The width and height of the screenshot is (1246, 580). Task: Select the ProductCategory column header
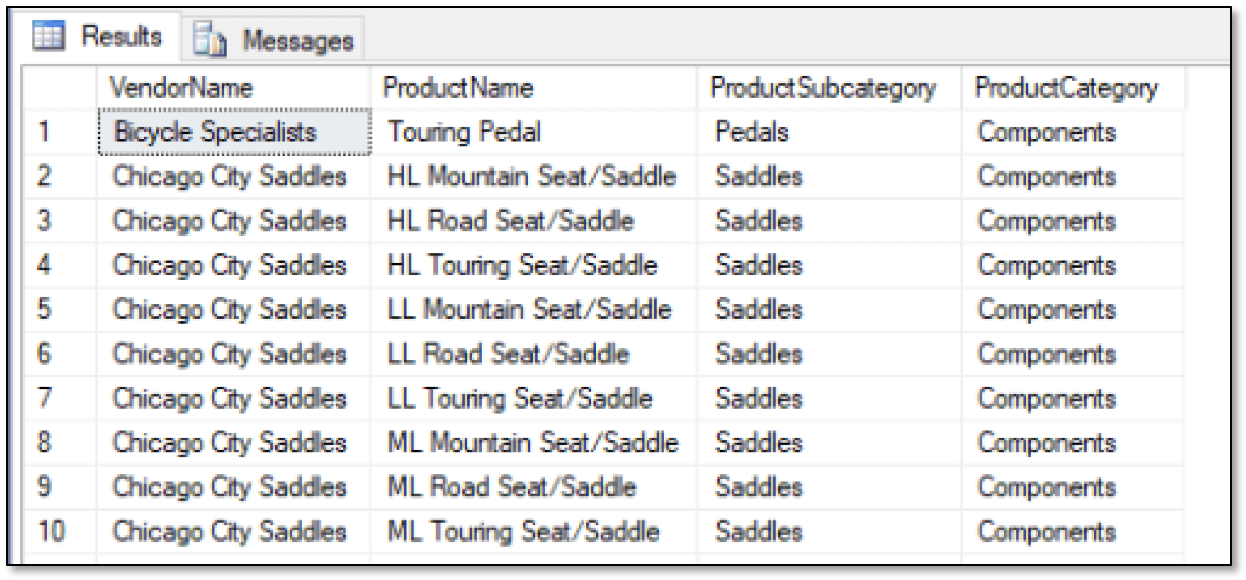(x=1072, y=88)
